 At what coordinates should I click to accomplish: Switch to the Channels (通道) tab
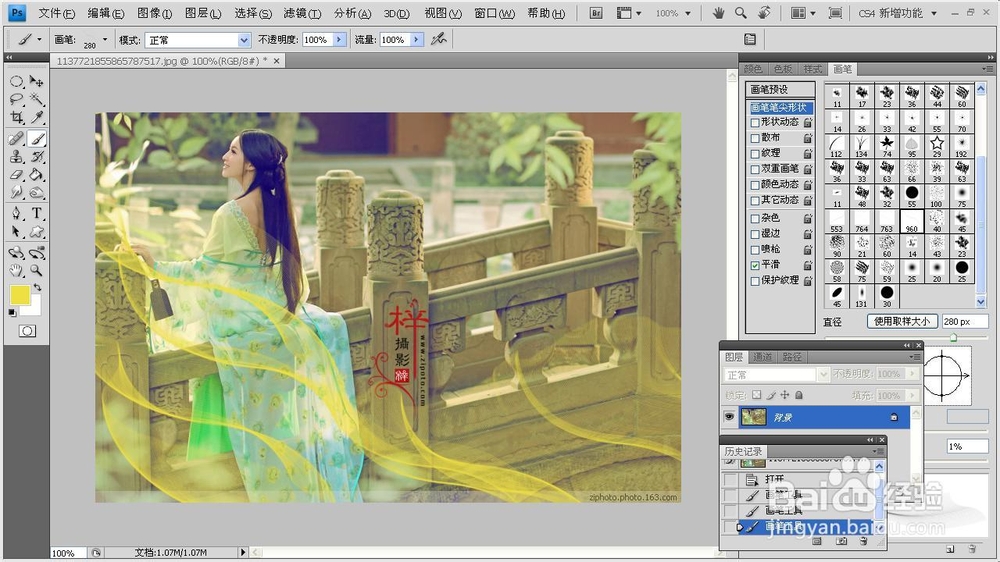762,357
